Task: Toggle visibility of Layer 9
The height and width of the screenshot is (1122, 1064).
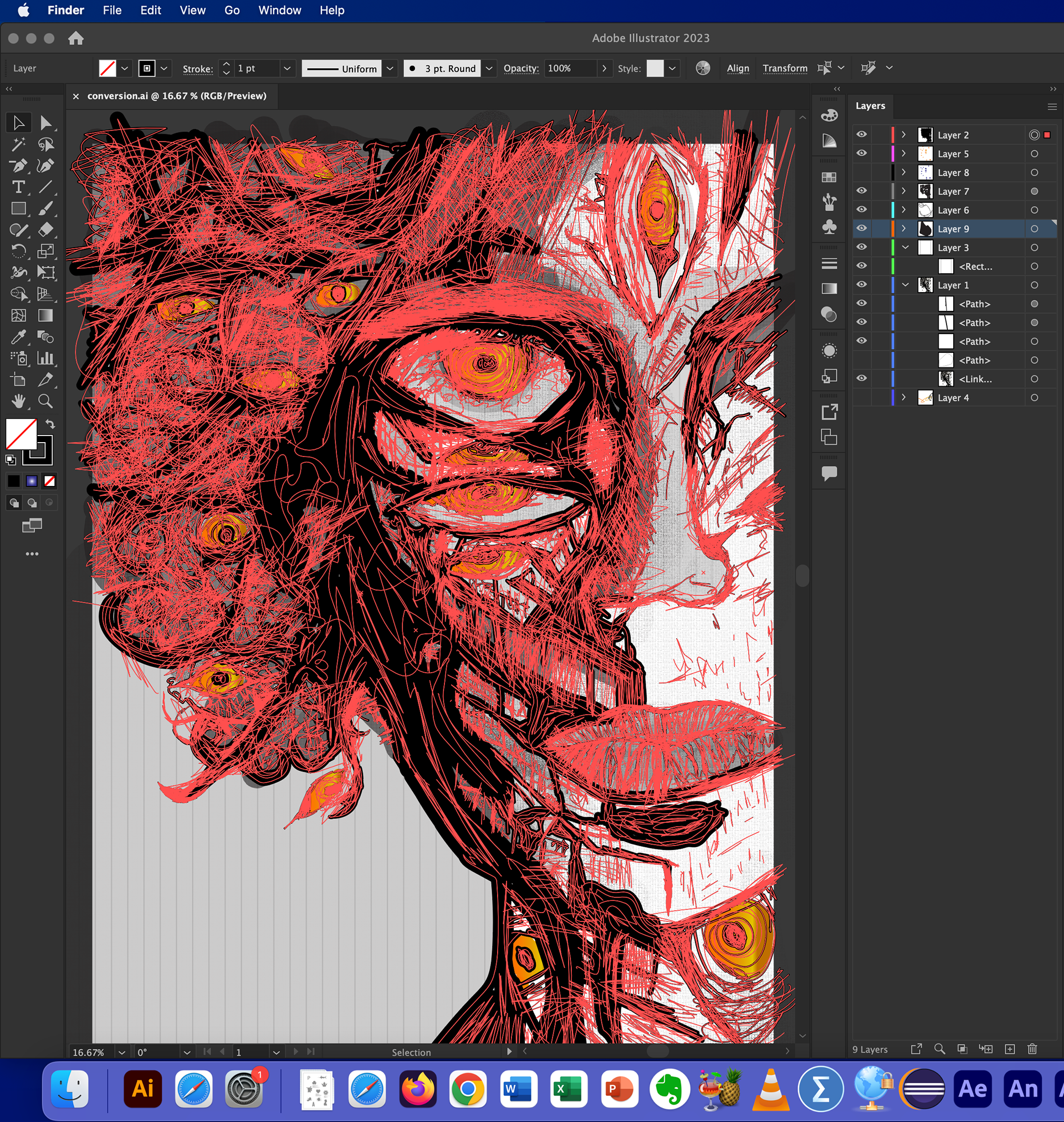Action: coord(862,228)
